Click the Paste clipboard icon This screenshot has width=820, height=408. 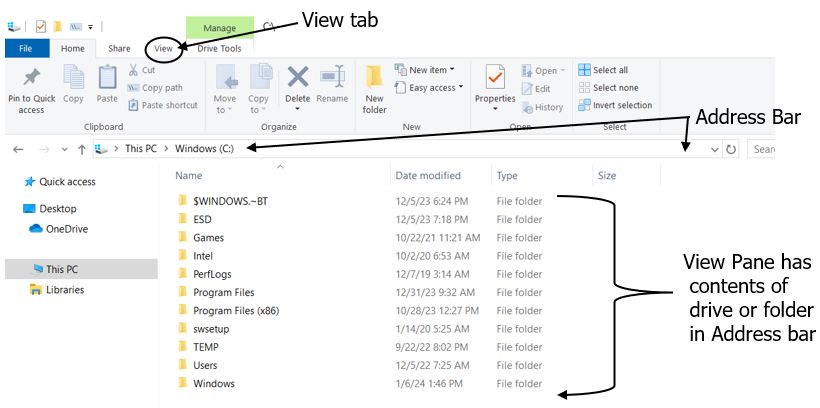pos(107,78)
